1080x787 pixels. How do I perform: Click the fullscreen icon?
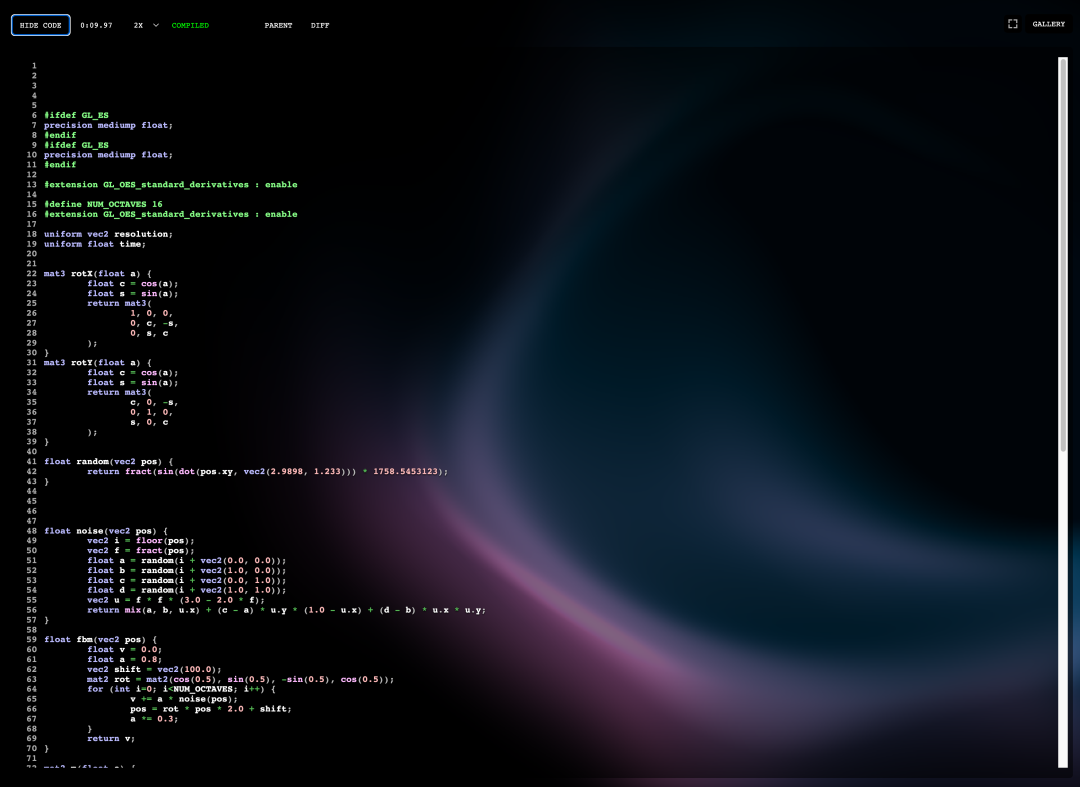[1012, 24]
